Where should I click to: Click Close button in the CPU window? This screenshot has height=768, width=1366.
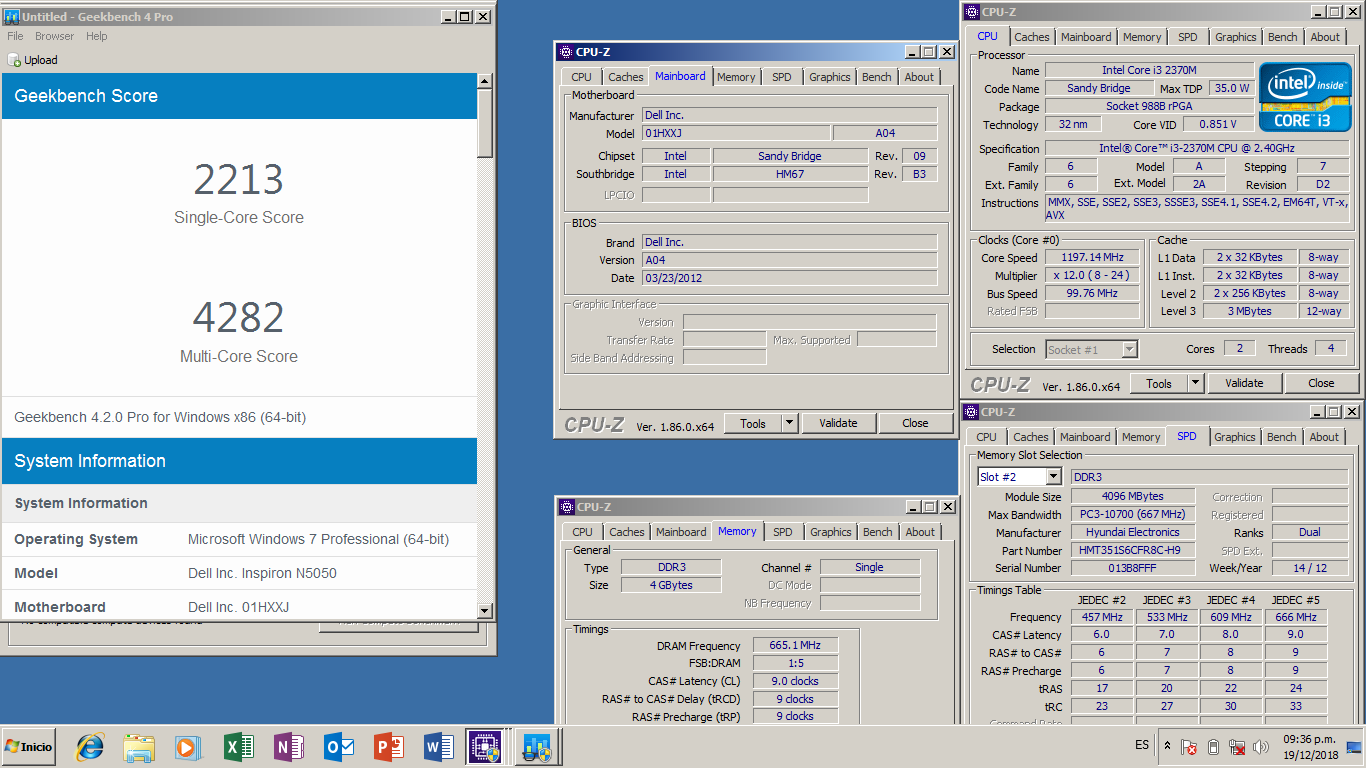pyautogui.click(x=1321, y=383)
